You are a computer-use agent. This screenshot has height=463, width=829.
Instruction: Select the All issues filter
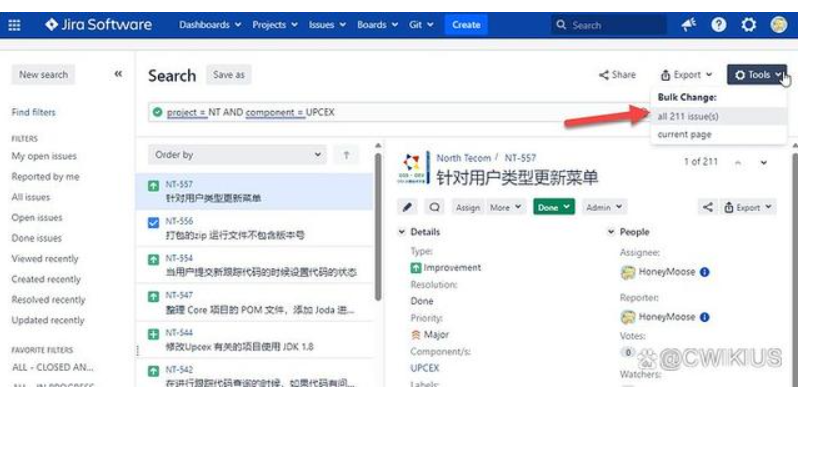[31, 197]
